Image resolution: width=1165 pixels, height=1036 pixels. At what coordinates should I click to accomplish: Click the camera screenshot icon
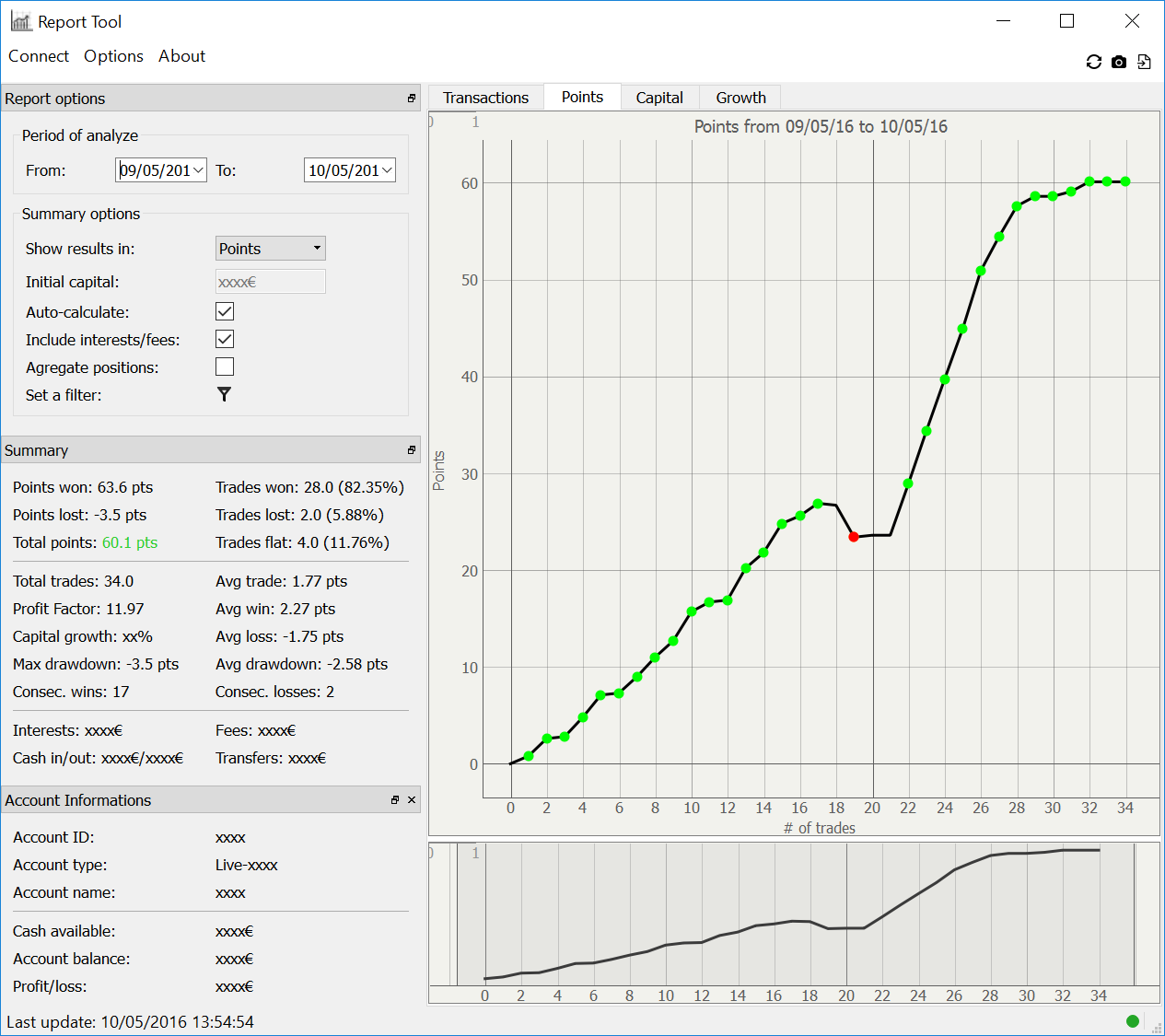coord(1118,62)
